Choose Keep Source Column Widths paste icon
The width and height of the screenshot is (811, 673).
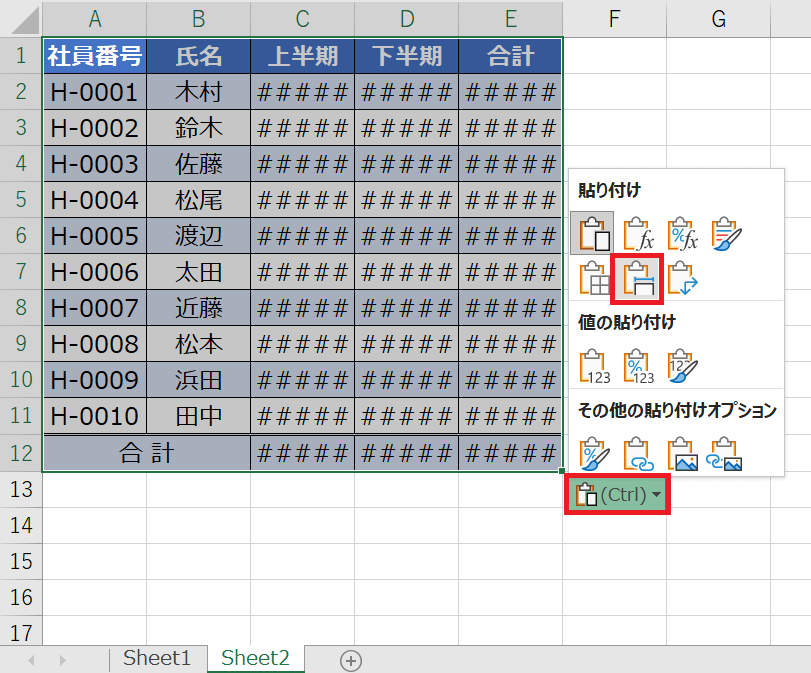click(637, 278)
